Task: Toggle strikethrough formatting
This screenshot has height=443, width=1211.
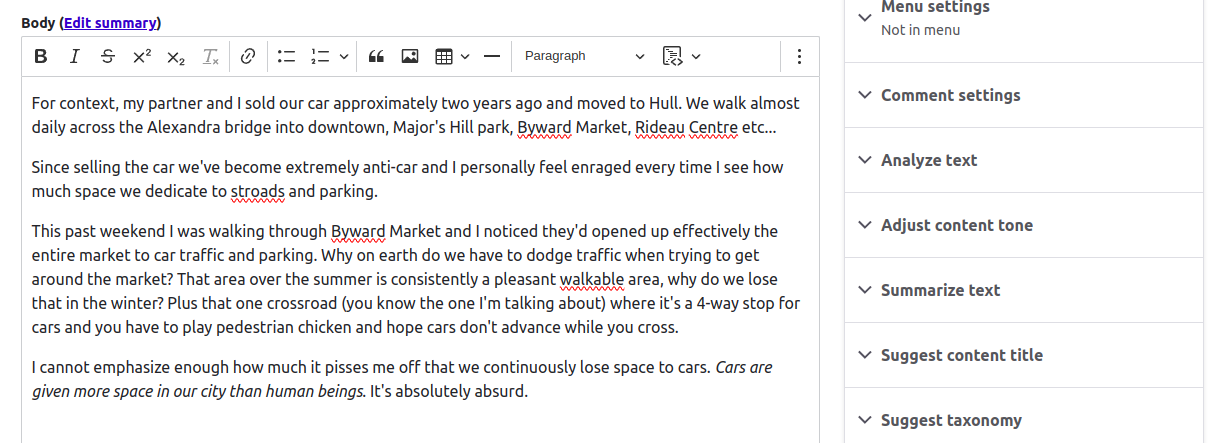Action: point(108,57)
